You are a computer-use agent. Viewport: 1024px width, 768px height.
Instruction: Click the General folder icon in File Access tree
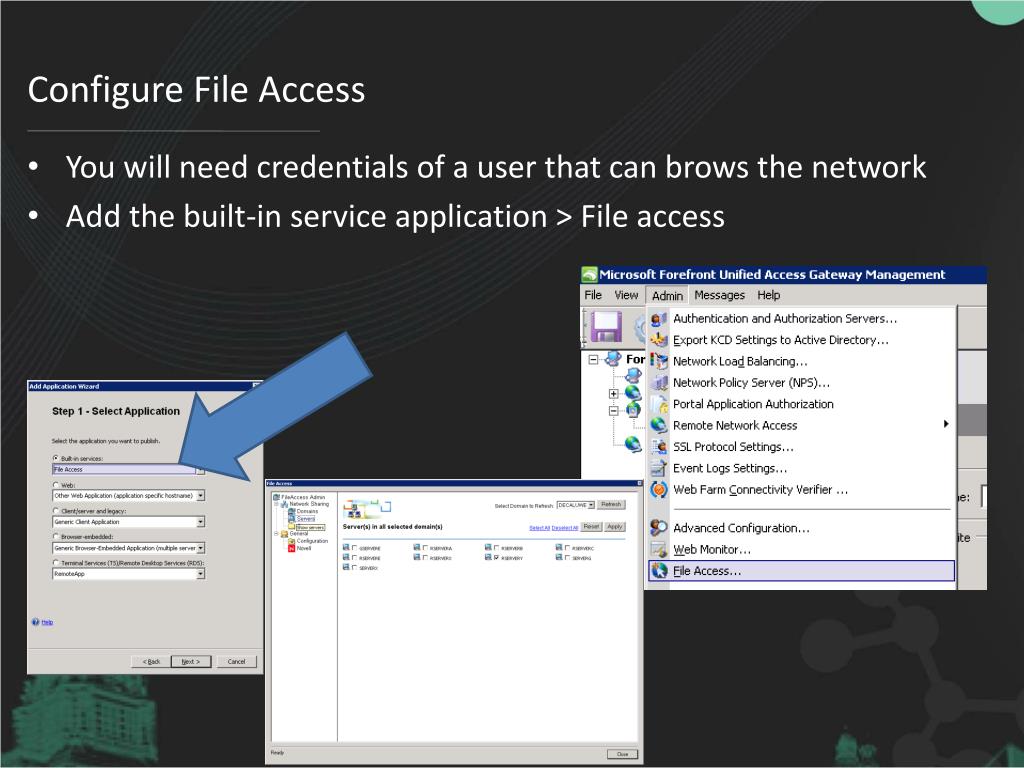(x=284, y=534)
